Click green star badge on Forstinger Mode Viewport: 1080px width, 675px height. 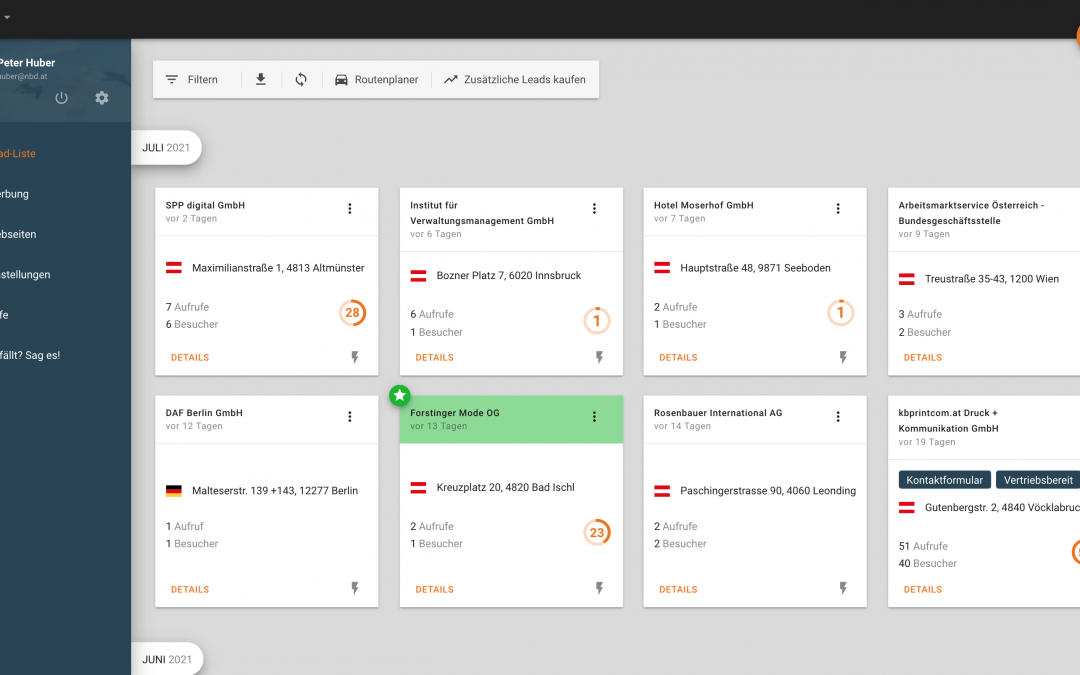click(399, 395)
